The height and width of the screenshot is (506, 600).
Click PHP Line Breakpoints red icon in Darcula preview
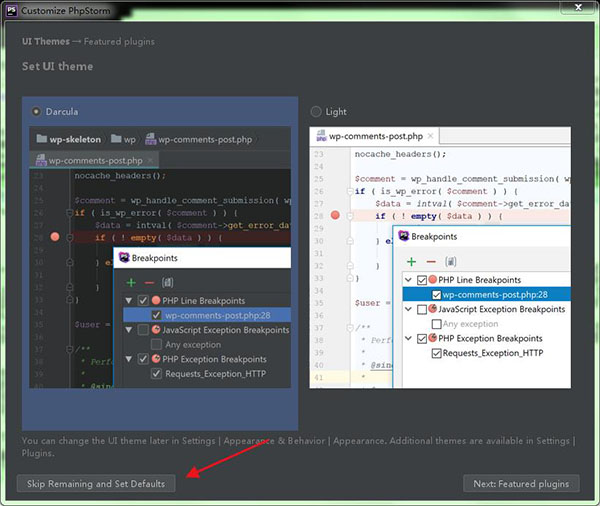[x=156, y=300]
